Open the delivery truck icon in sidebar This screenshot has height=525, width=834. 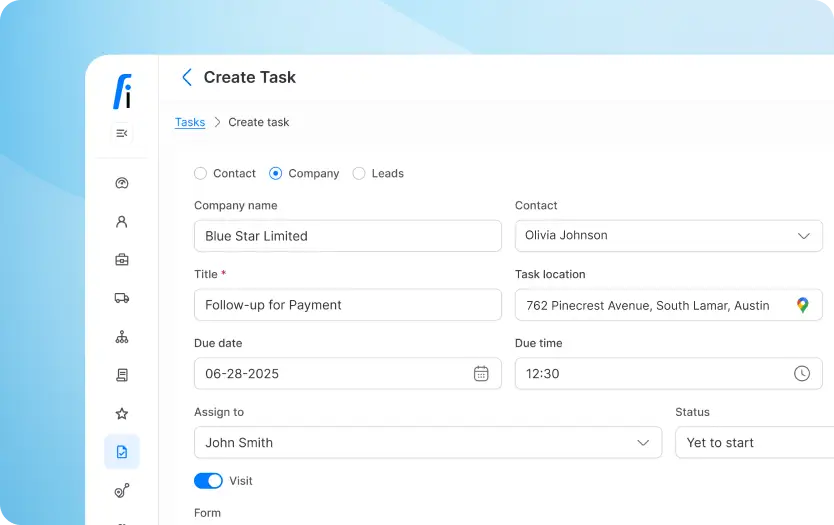pyautogui.click(x=122, y=298)
